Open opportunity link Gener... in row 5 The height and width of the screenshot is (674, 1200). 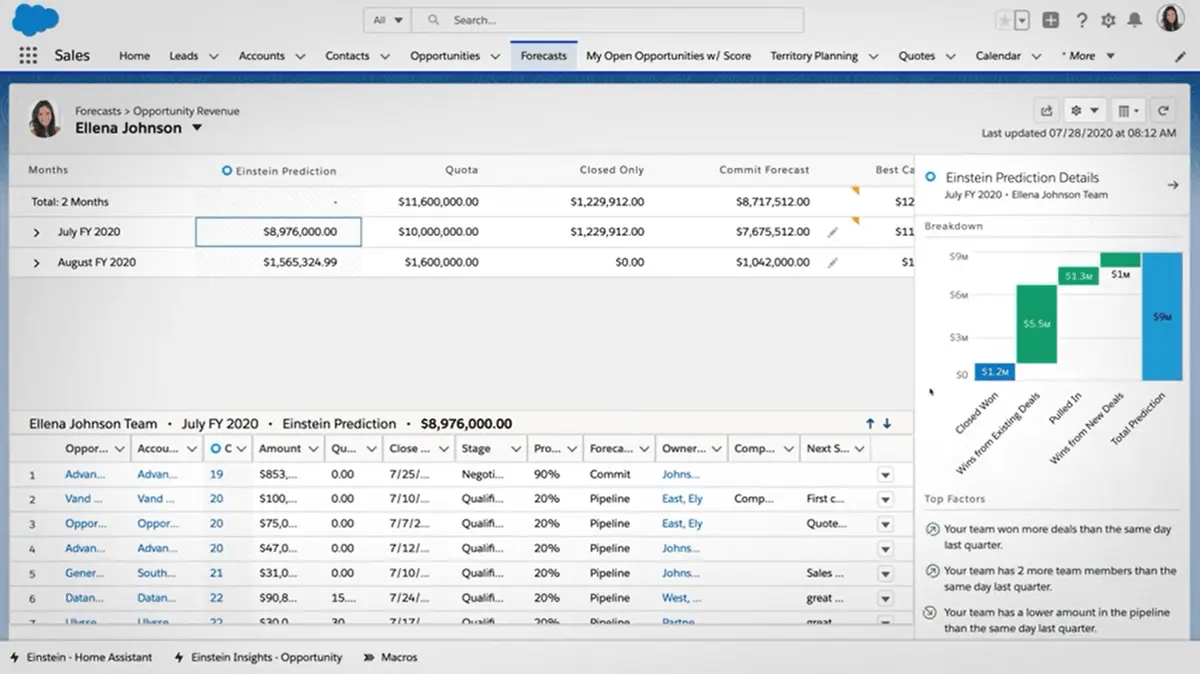point(84,574)
